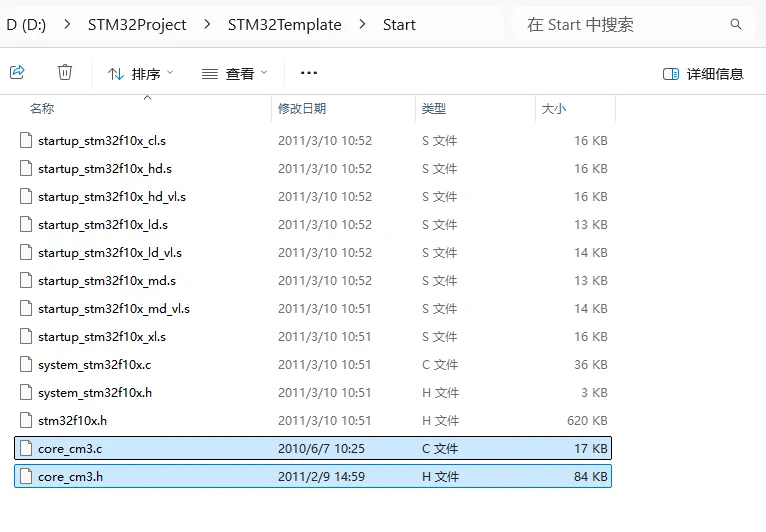Click the Start breadcrumb segment
This screenshot has width=766, height=532.
coord(399,24)
